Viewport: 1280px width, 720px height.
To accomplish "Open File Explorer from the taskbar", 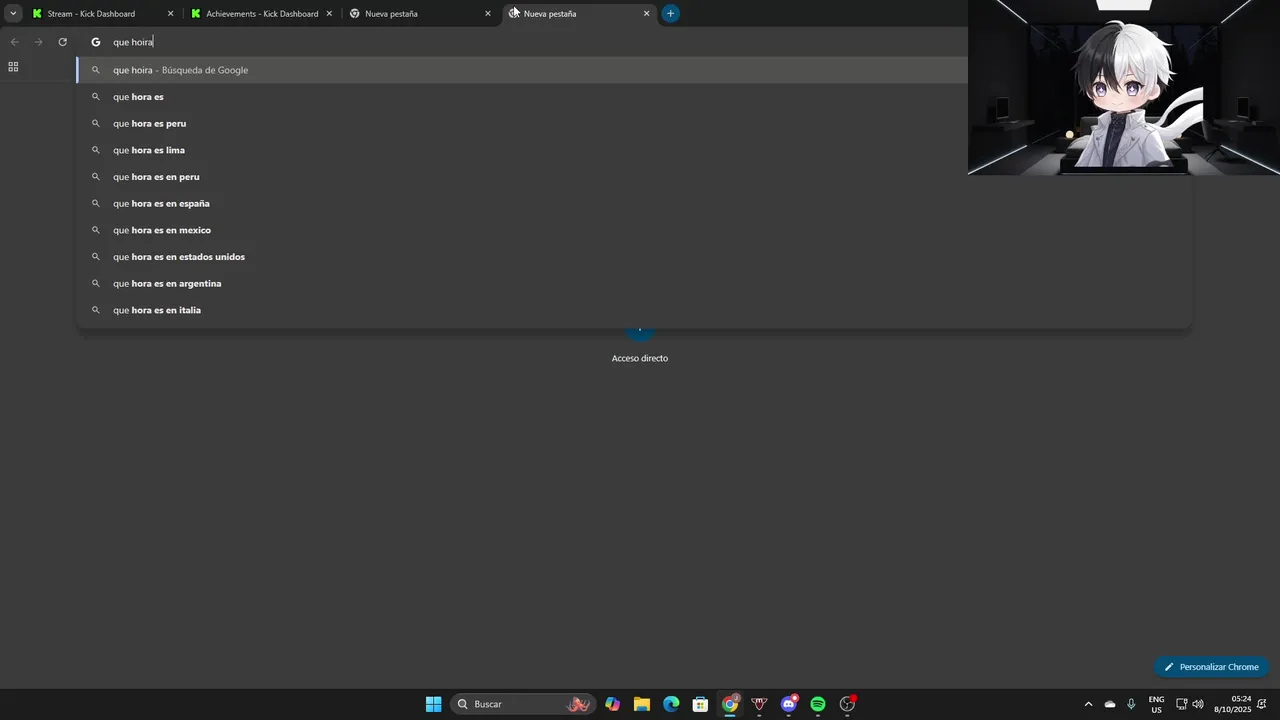I will (x=642, y=704).
